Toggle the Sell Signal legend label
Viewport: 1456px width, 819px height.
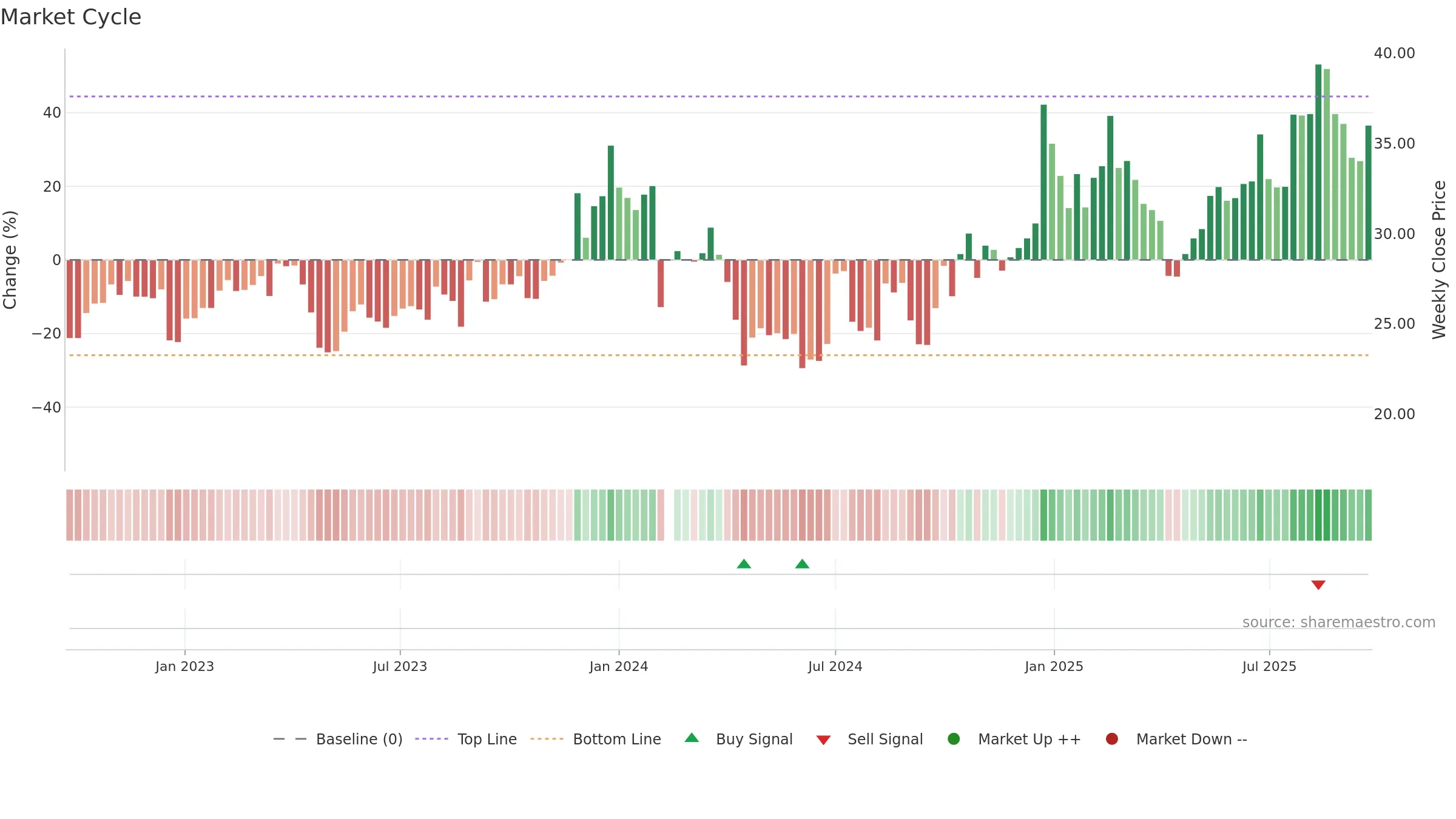point(885,740)
